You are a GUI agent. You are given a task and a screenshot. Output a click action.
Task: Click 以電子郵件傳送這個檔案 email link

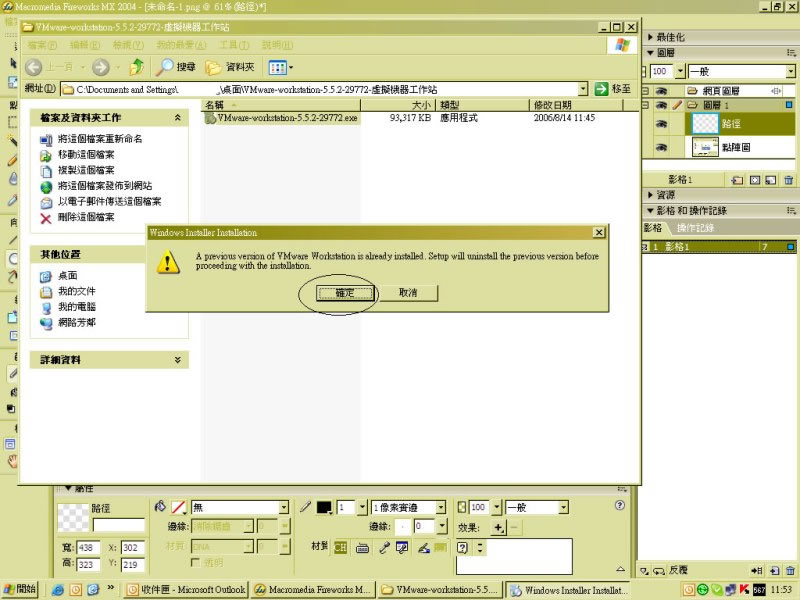[x=109, y=202]
